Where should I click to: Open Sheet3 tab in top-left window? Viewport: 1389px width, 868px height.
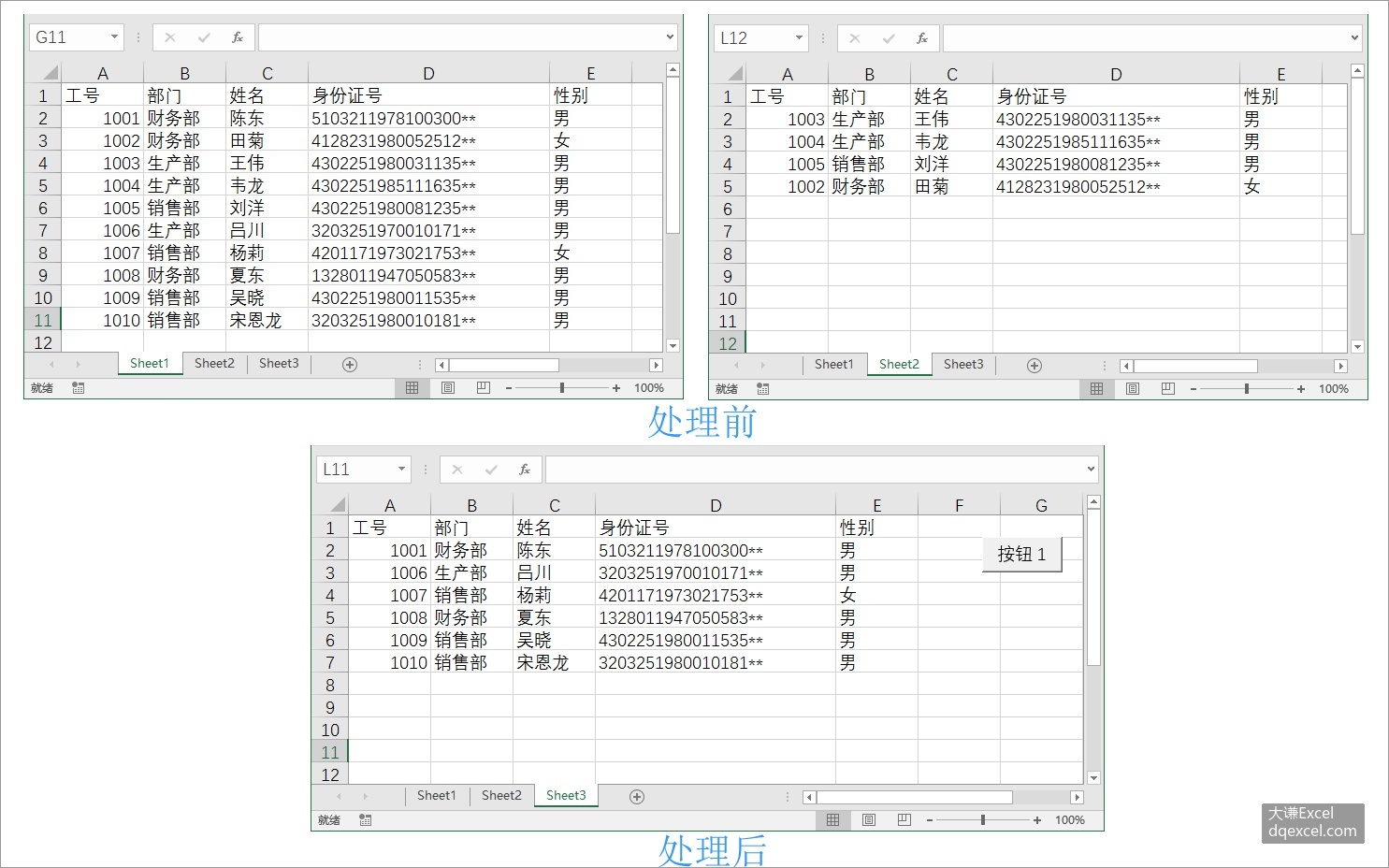pos(279,364)
